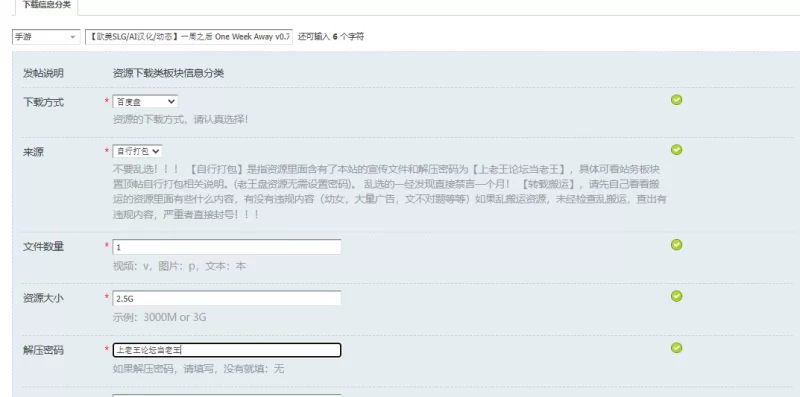Switch to the 下载信息分类 tab
The image size is (800, 397).
[46, 6]
